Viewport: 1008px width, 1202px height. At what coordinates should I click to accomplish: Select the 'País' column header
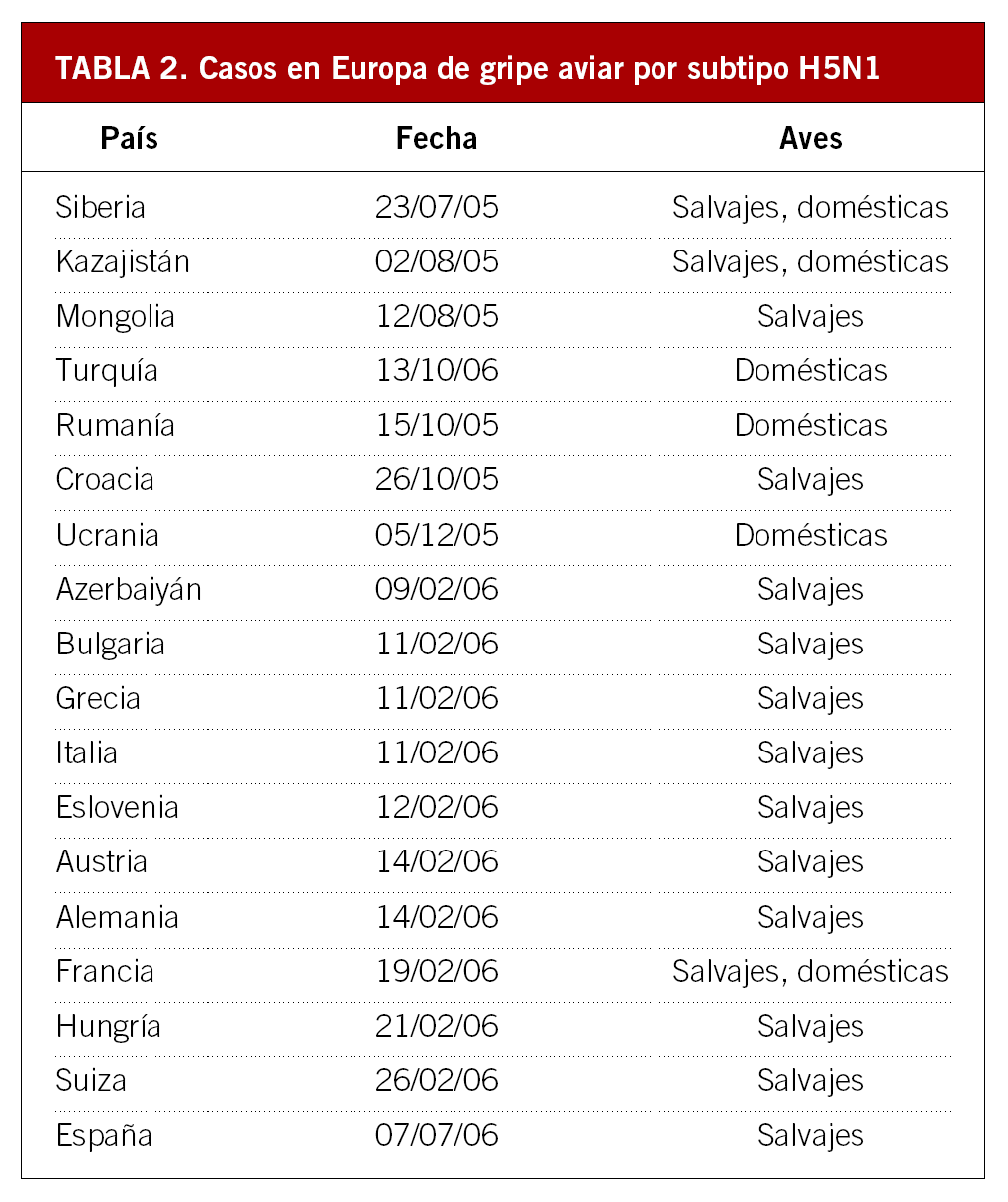(x=129, y=138)
